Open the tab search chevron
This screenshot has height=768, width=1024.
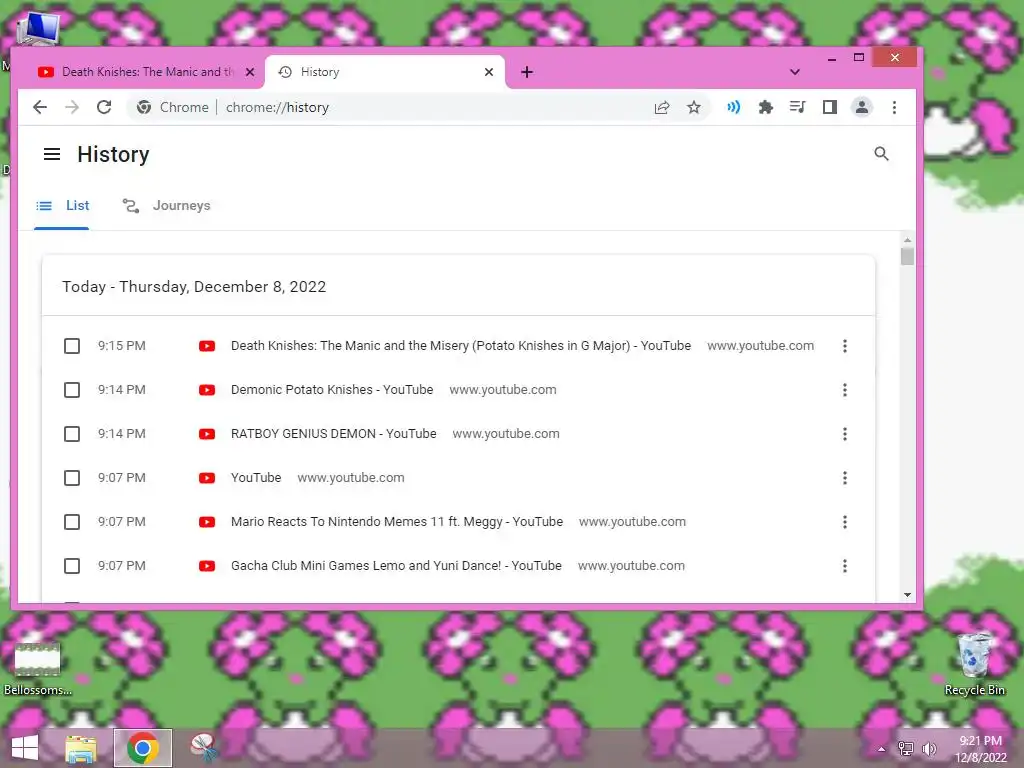tap(794, 72)
